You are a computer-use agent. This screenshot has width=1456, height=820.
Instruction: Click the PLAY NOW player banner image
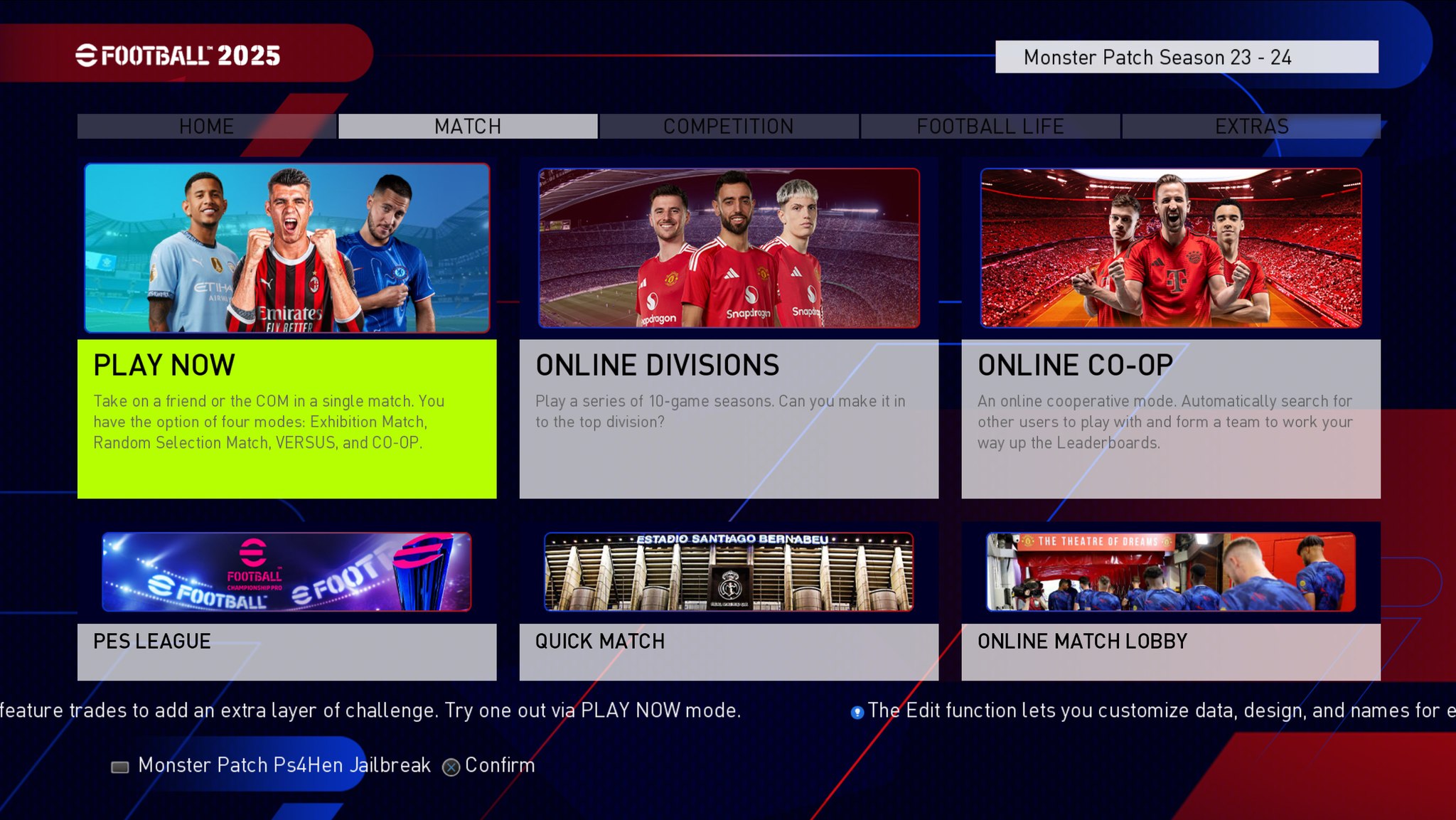(287, 247)
